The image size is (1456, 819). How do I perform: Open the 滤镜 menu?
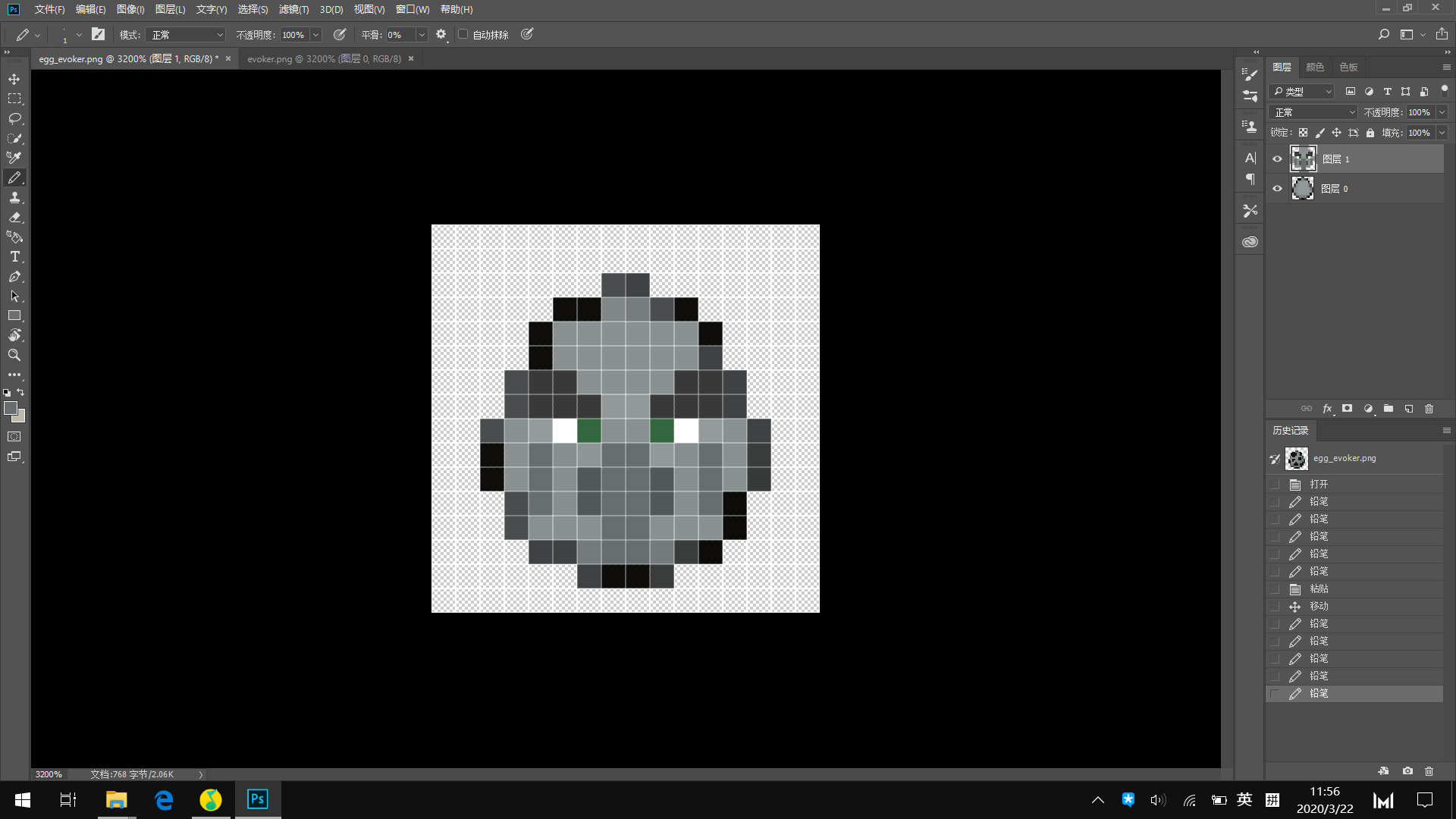click(x=293, y=9)
